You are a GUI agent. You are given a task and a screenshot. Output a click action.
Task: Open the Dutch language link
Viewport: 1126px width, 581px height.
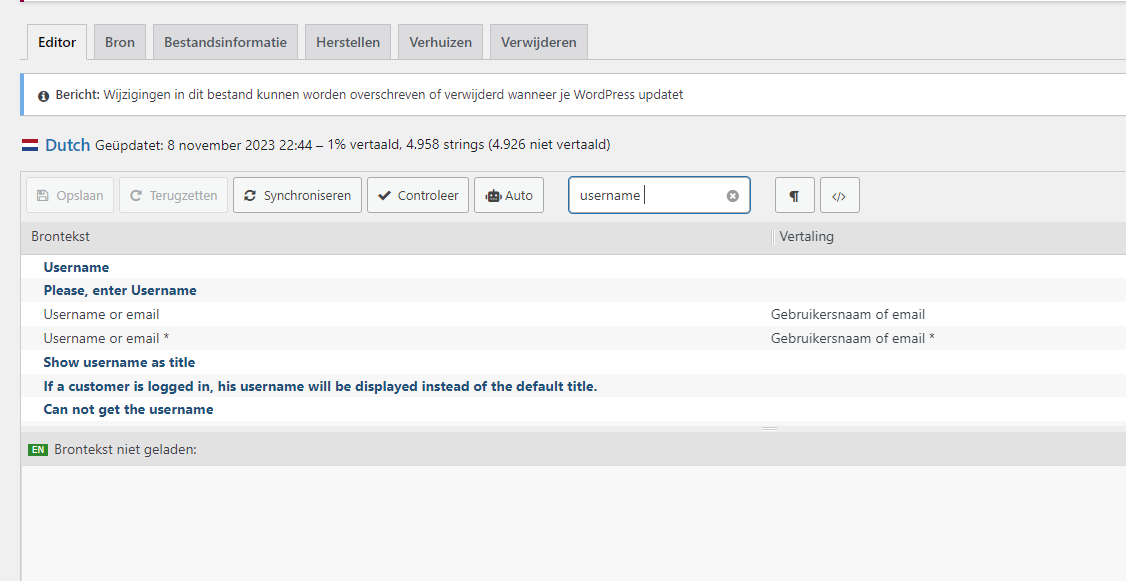click(68, 145)
